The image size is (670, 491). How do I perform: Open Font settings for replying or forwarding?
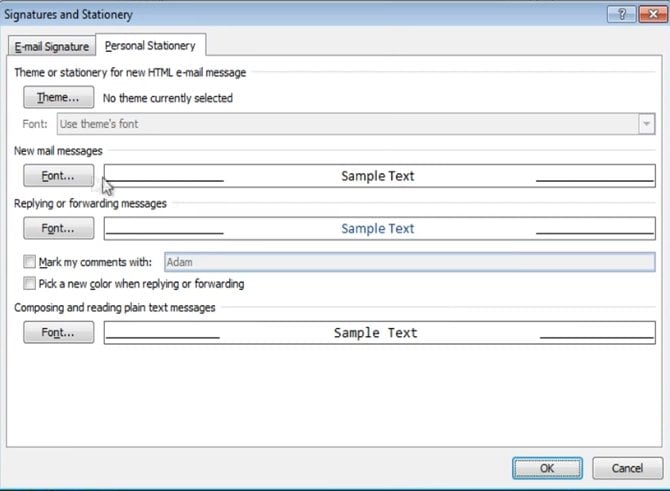coord(58,229)
